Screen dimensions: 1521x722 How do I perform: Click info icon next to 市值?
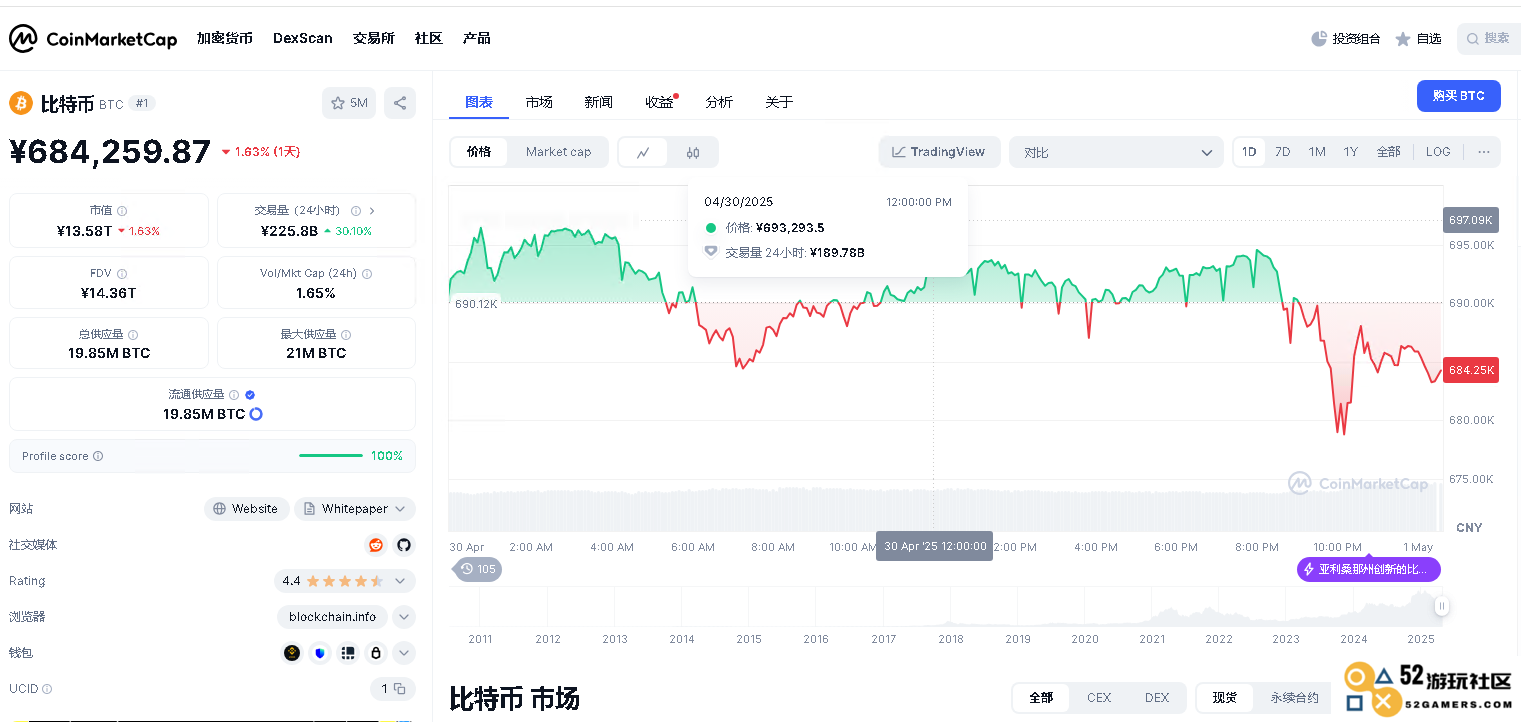coord(122,211)
